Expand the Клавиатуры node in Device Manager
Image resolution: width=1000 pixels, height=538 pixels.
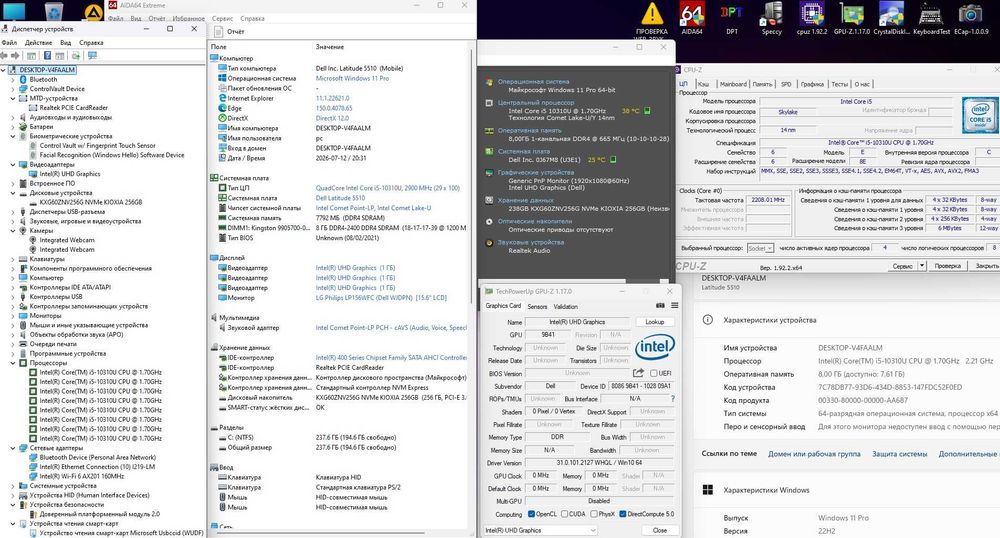coord(13,259)
